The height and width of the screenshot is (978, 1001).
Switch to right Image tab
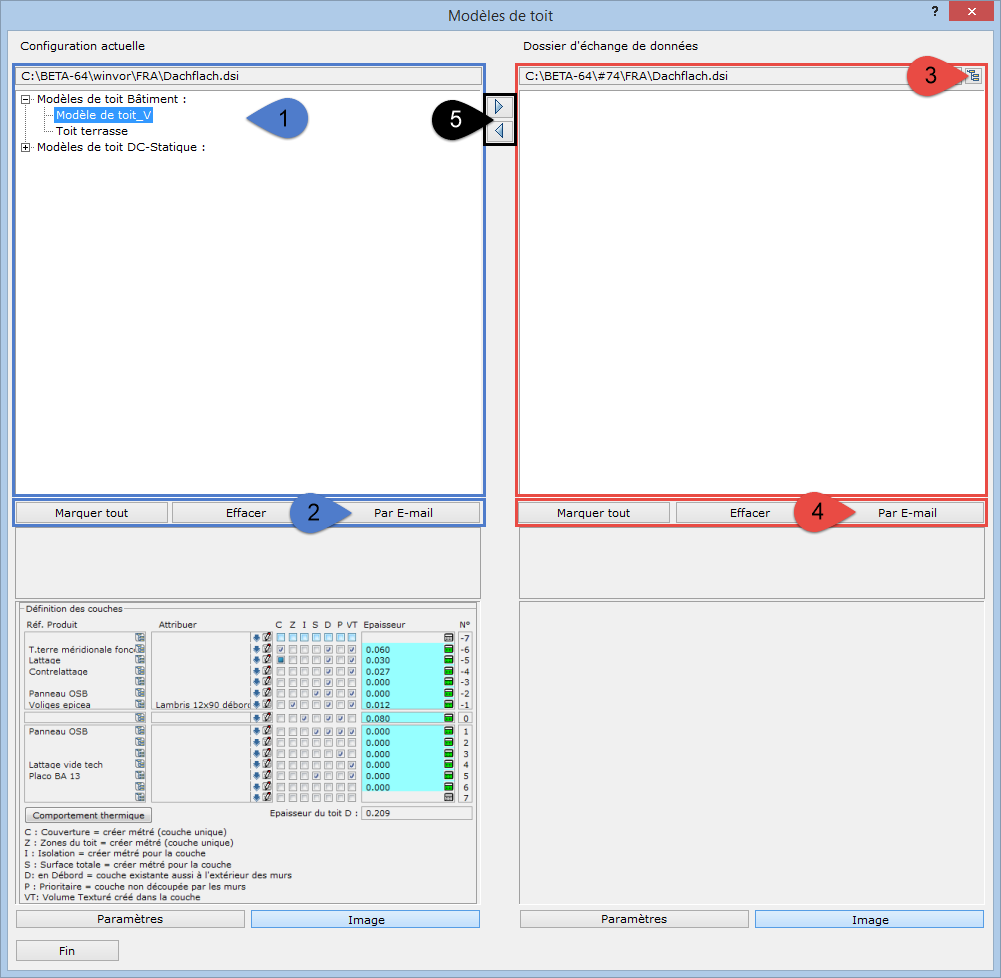click(x=869, y=919)
